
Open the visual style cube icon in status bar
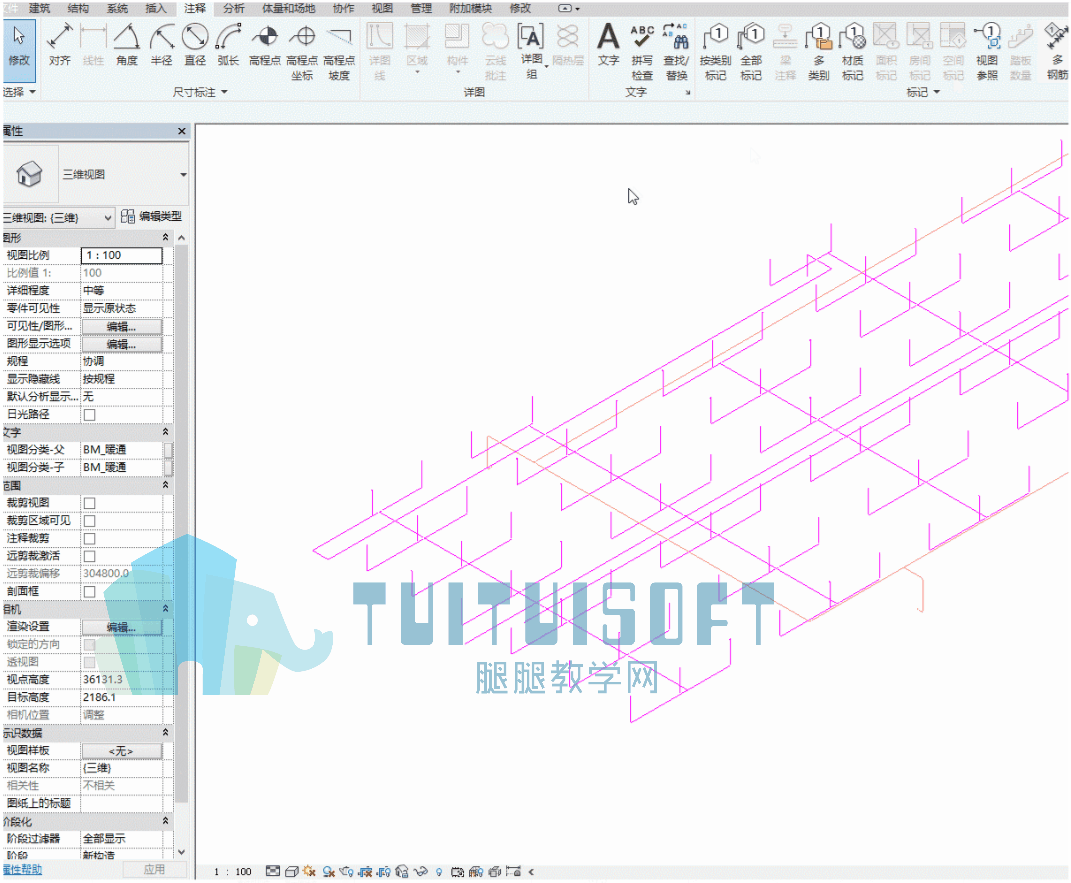point(292,871)
